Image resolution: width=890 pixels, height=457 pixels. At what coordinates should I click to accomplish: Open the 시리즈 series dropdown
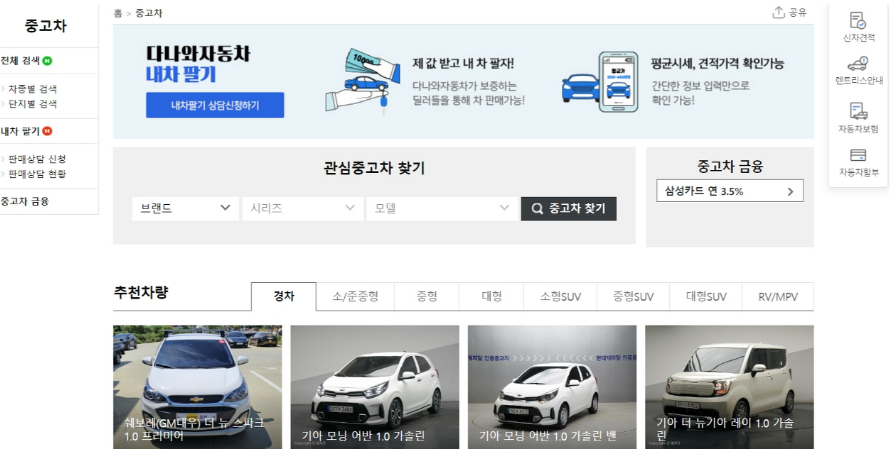tap(303, 208)
